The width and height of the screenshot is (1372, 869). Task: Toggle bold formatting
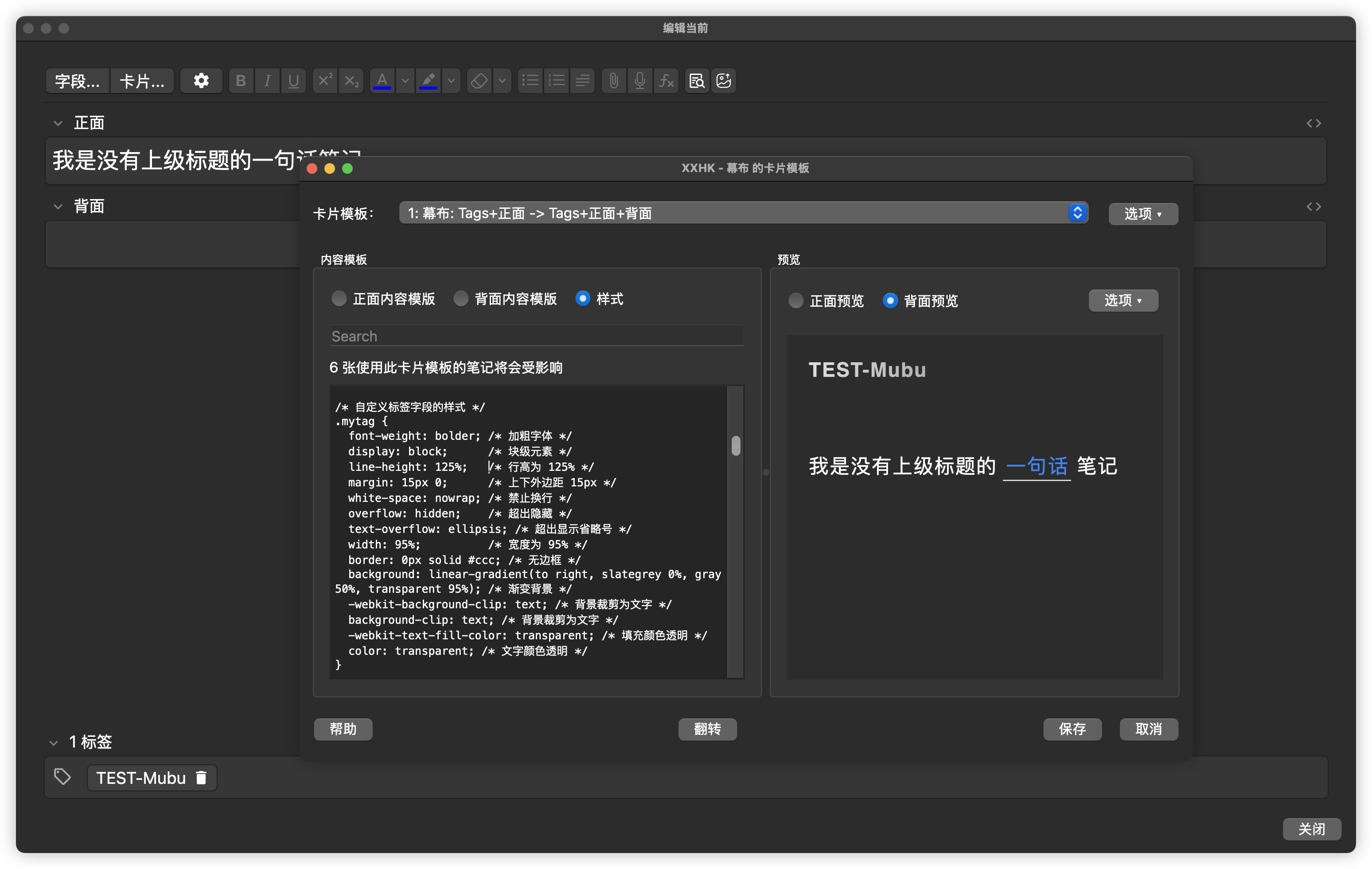[241, 81]
